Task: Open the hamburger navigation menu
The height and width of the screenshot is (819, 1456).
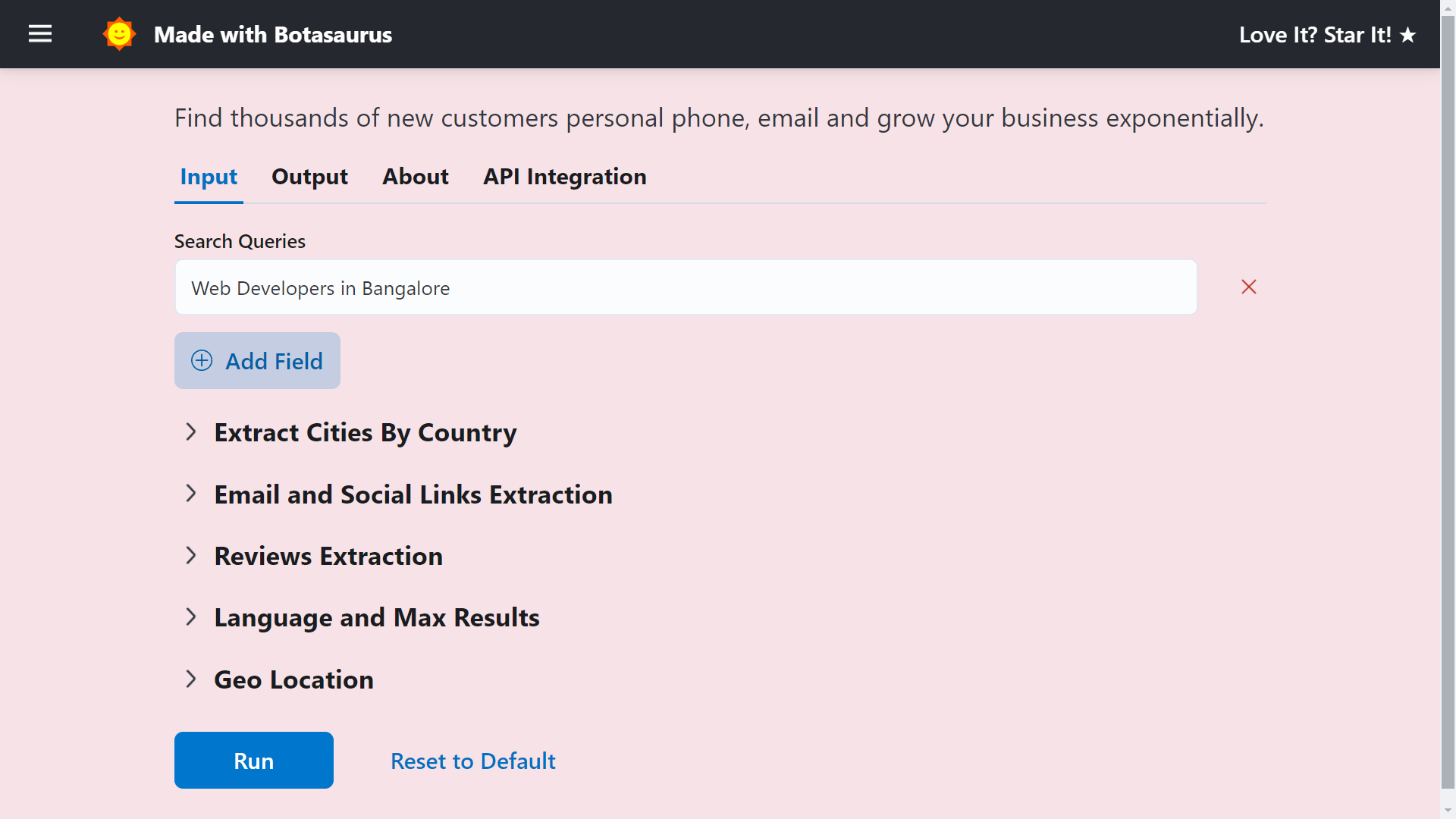Action: pos(40,34)
